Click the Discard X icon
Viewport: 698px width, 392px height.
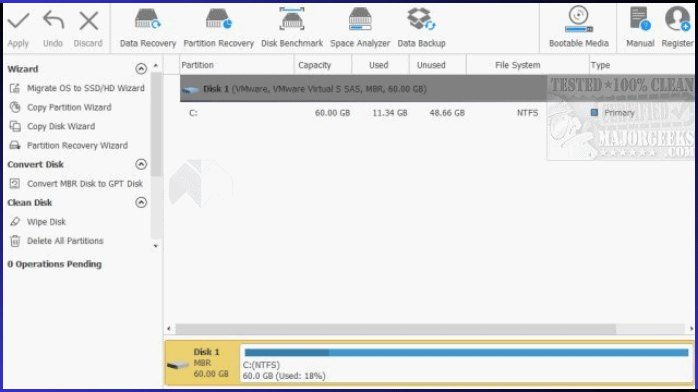(x=88, y=20)
